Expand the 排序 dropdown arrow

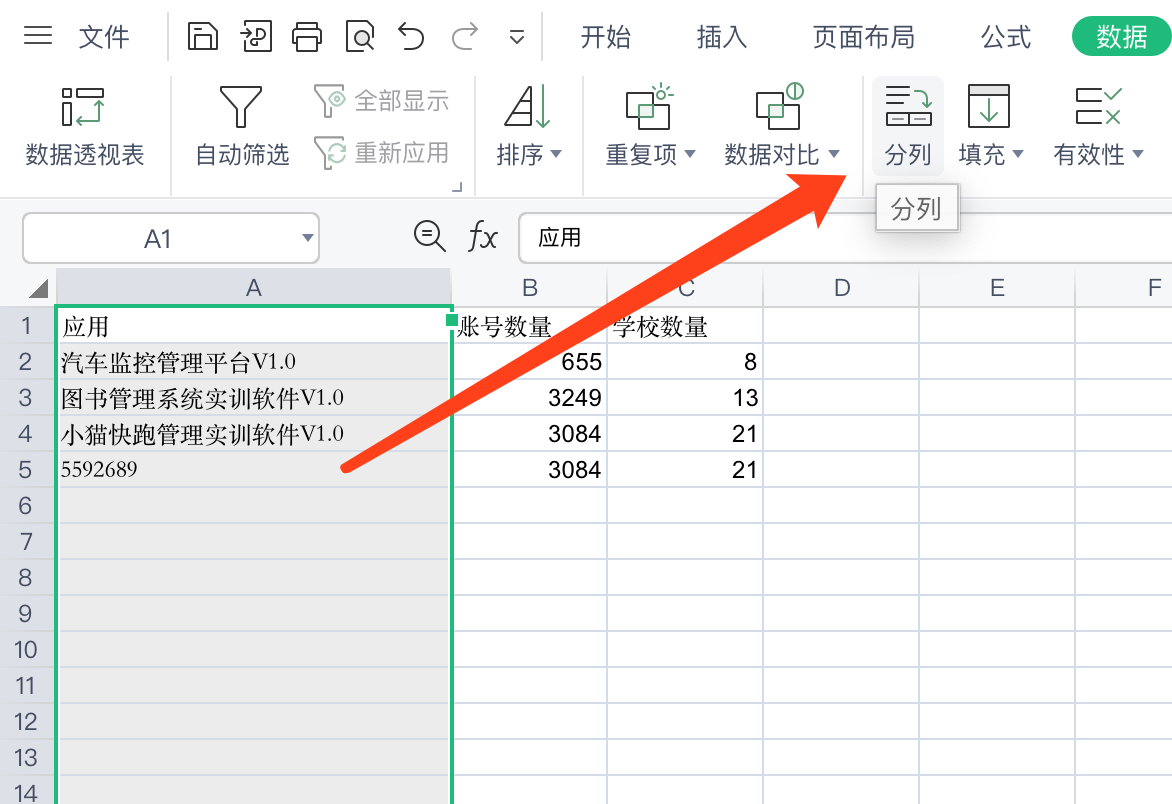555,154
